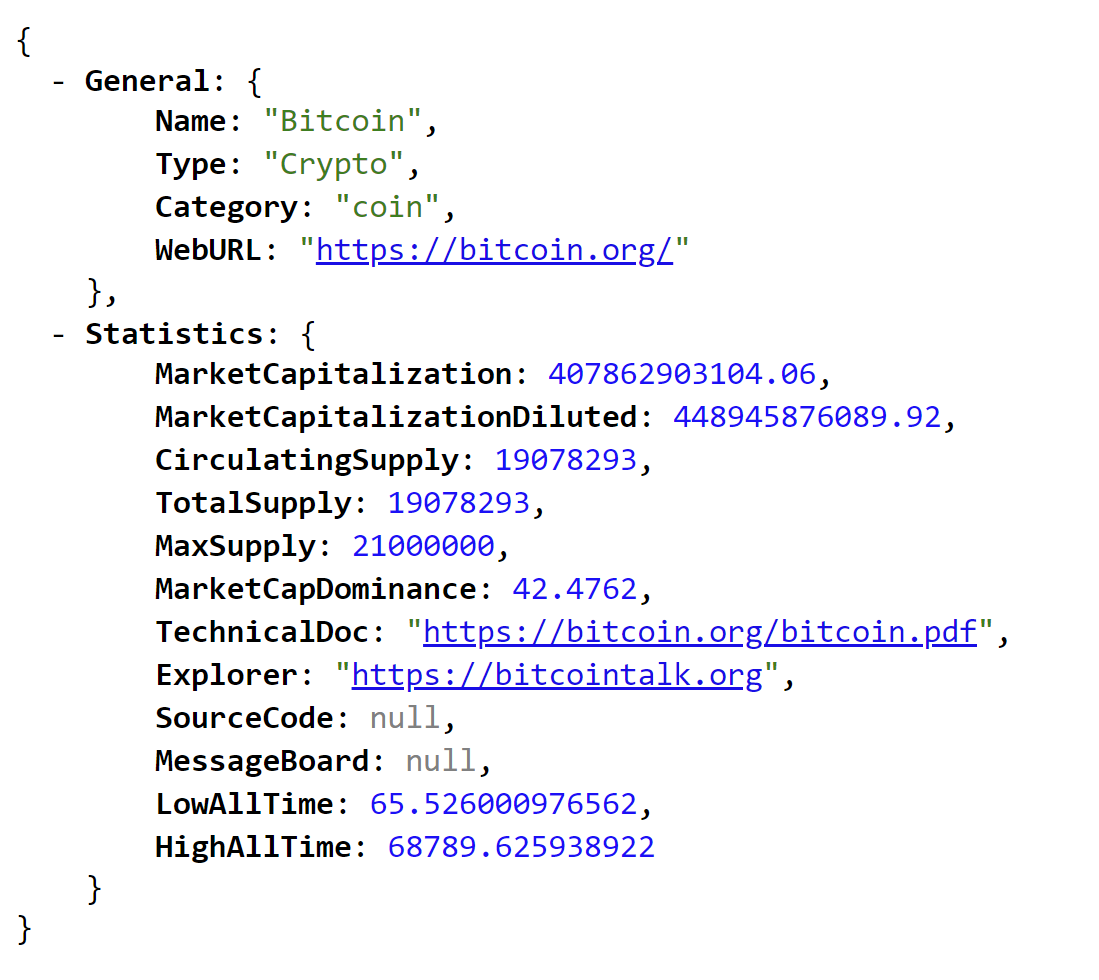This screenshot has width=1099, height=980.
Task: Select the "coin" Category value
Action: (388, 207)
